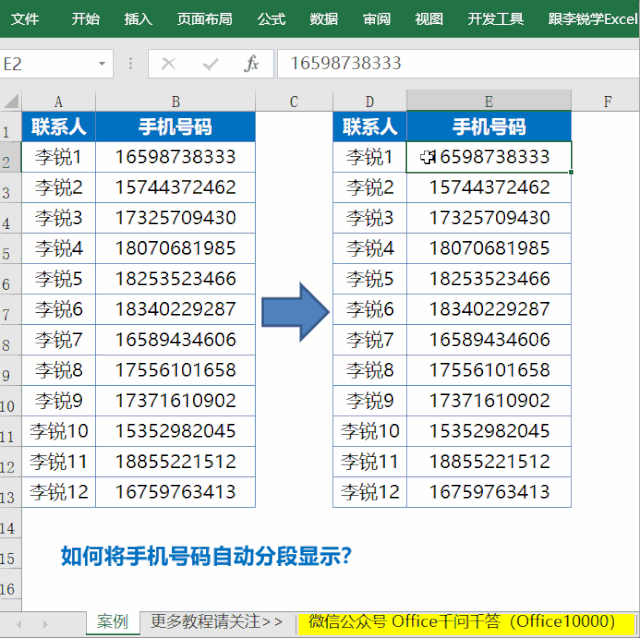Click the Name Box showing E2
Image resolution: width=640 pixels, height=638 pixels.
pyautogui.click(x=48, y=64)
